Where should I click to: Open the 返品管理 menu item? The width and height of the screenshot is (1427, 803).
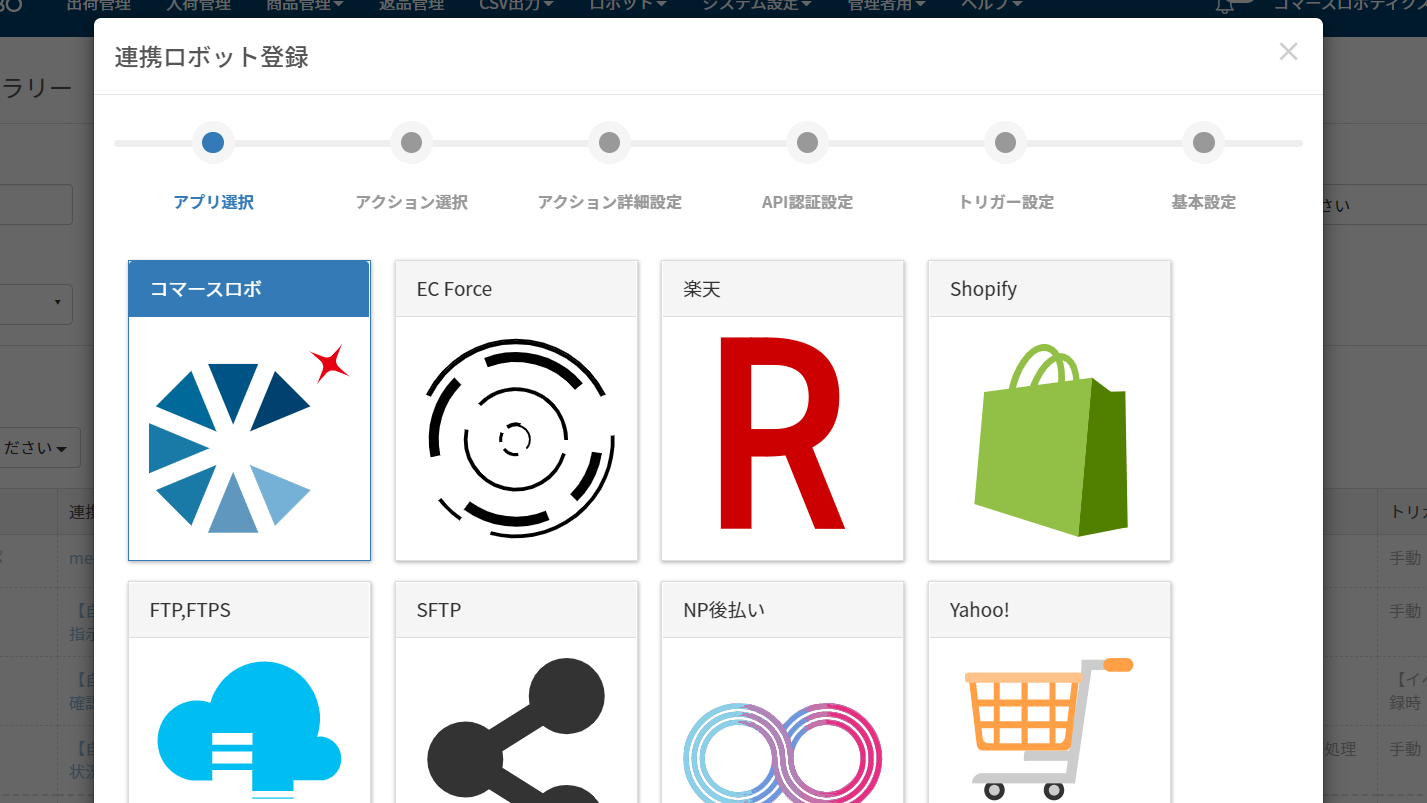tap(411, 5)
